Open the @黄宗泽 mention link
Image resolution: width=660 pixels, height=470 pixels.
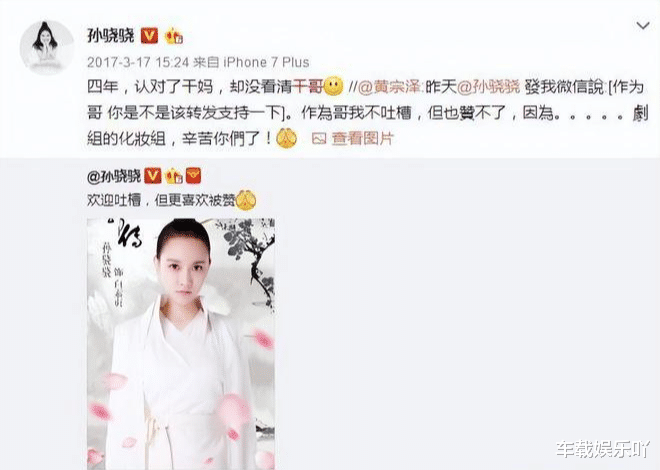click(x=389, y=88)
